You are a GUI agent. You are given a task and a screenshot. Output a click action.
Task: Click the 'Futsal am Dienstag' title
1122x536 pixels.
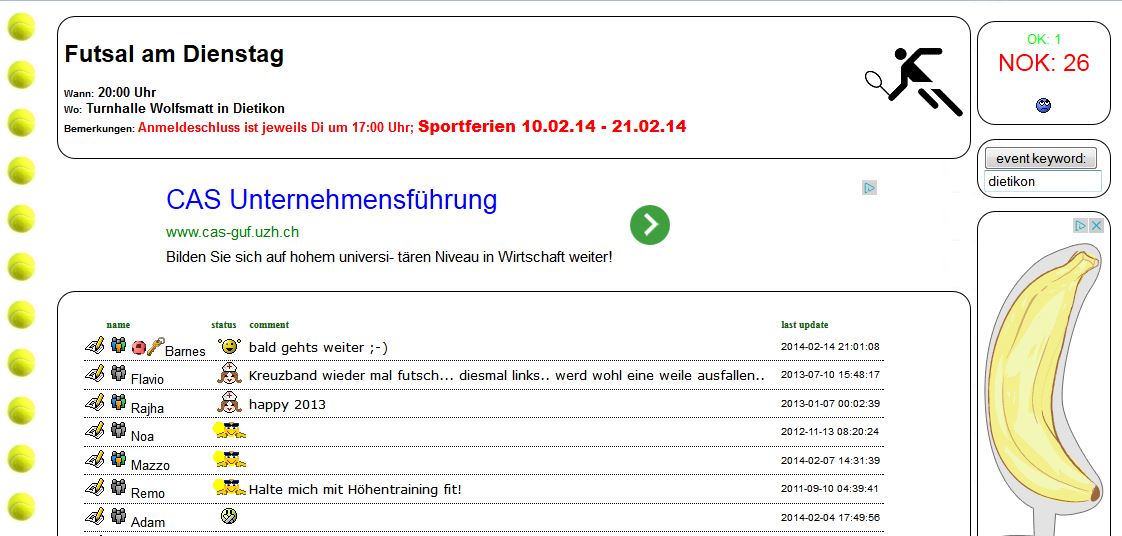[x=174, y=54]
